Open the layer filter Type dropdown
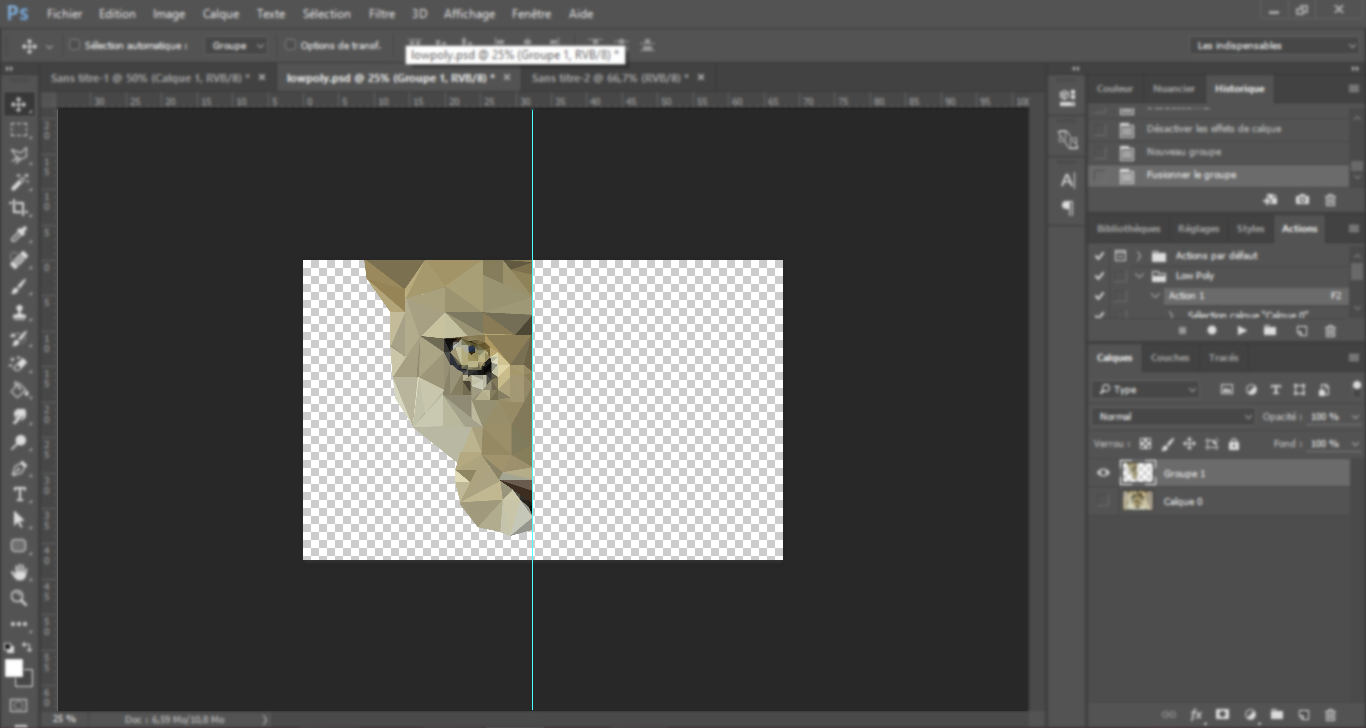Viewport: 1366px width, 728px height. (x=1145, y=390)
